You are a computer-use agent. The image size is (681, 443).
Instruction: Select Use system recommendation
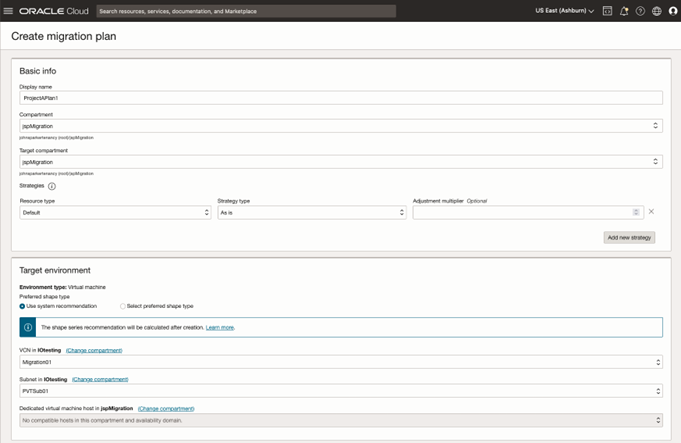(22, 306)
